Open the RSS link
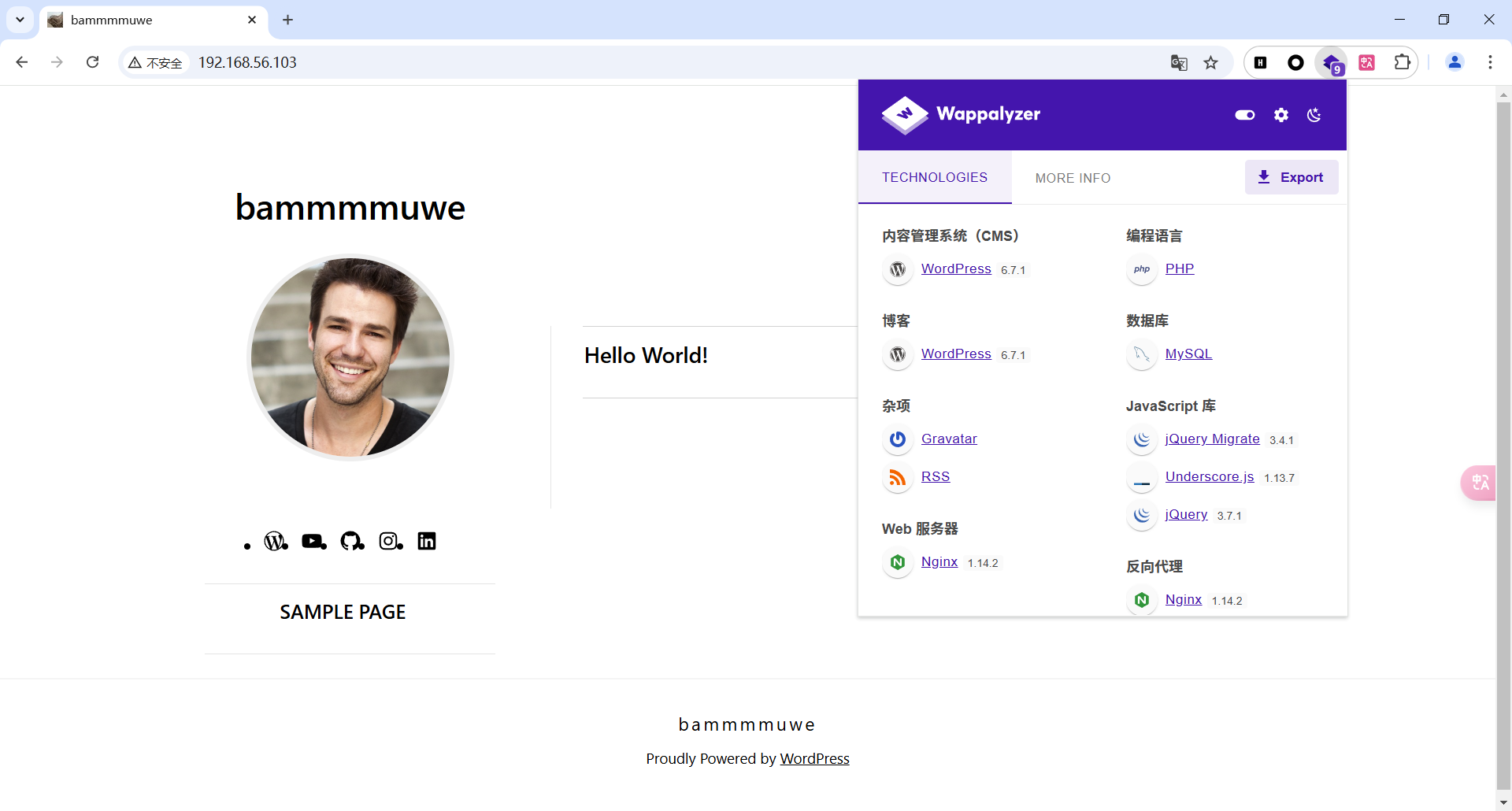The image size is (1512, 811). click(x=936, y=476)
